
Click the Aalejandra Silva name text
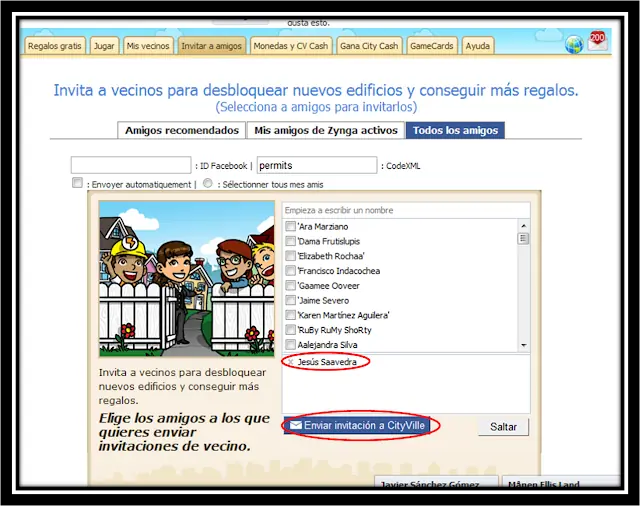(x=327, y=345)
